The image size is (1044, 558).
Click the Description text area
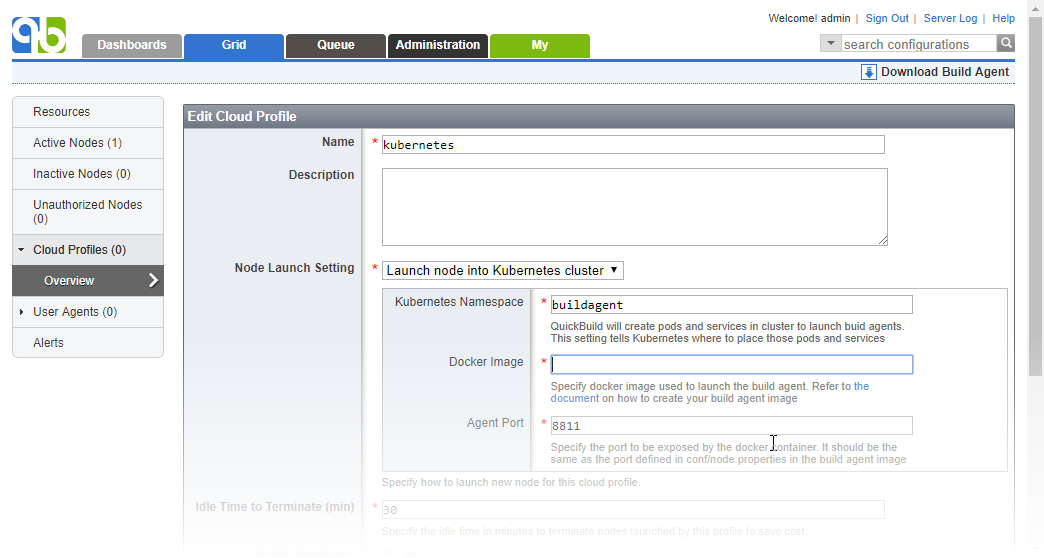[x=635, y=206]
